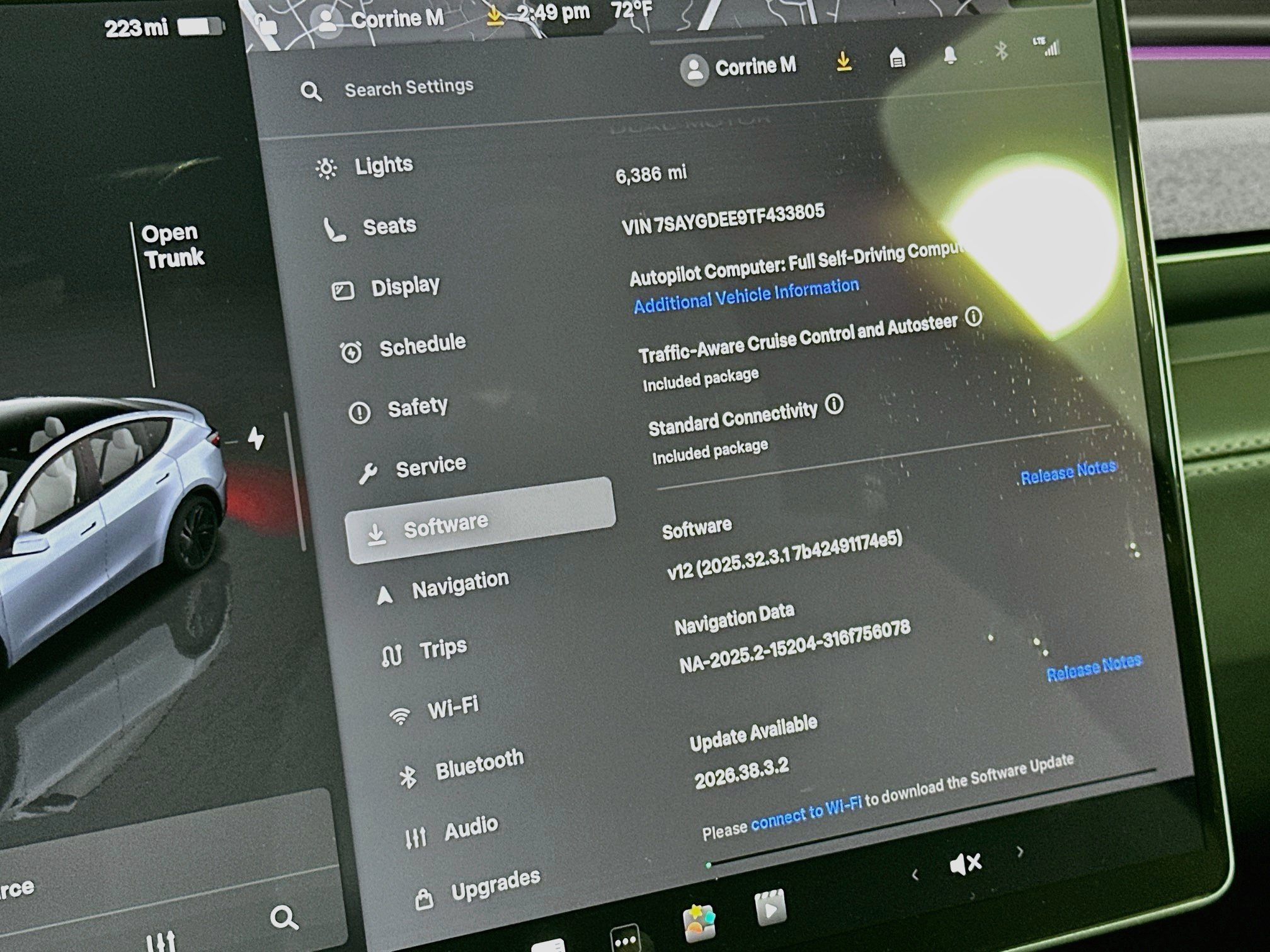Tap the equalizer sliders icon on media card
The image size is (1270, 952).
162,941
